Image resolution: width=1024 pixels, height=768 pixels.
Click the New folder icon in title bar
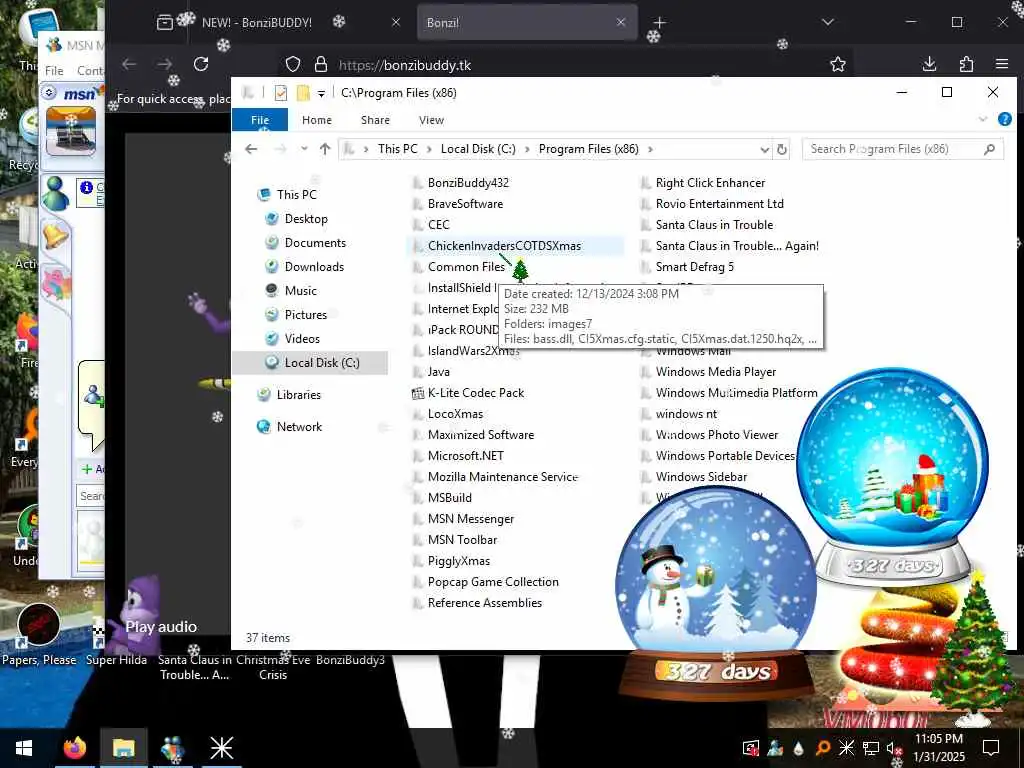pos(303,93)
